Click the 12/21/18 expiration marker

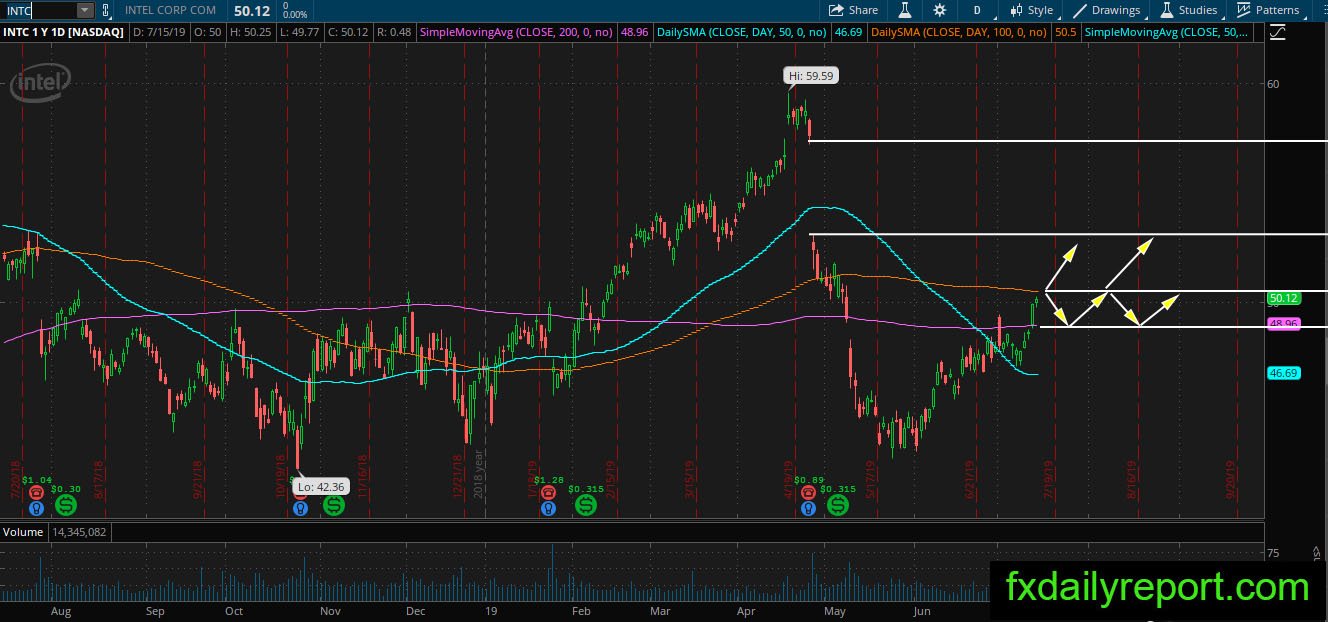click(x=455, y=478)
